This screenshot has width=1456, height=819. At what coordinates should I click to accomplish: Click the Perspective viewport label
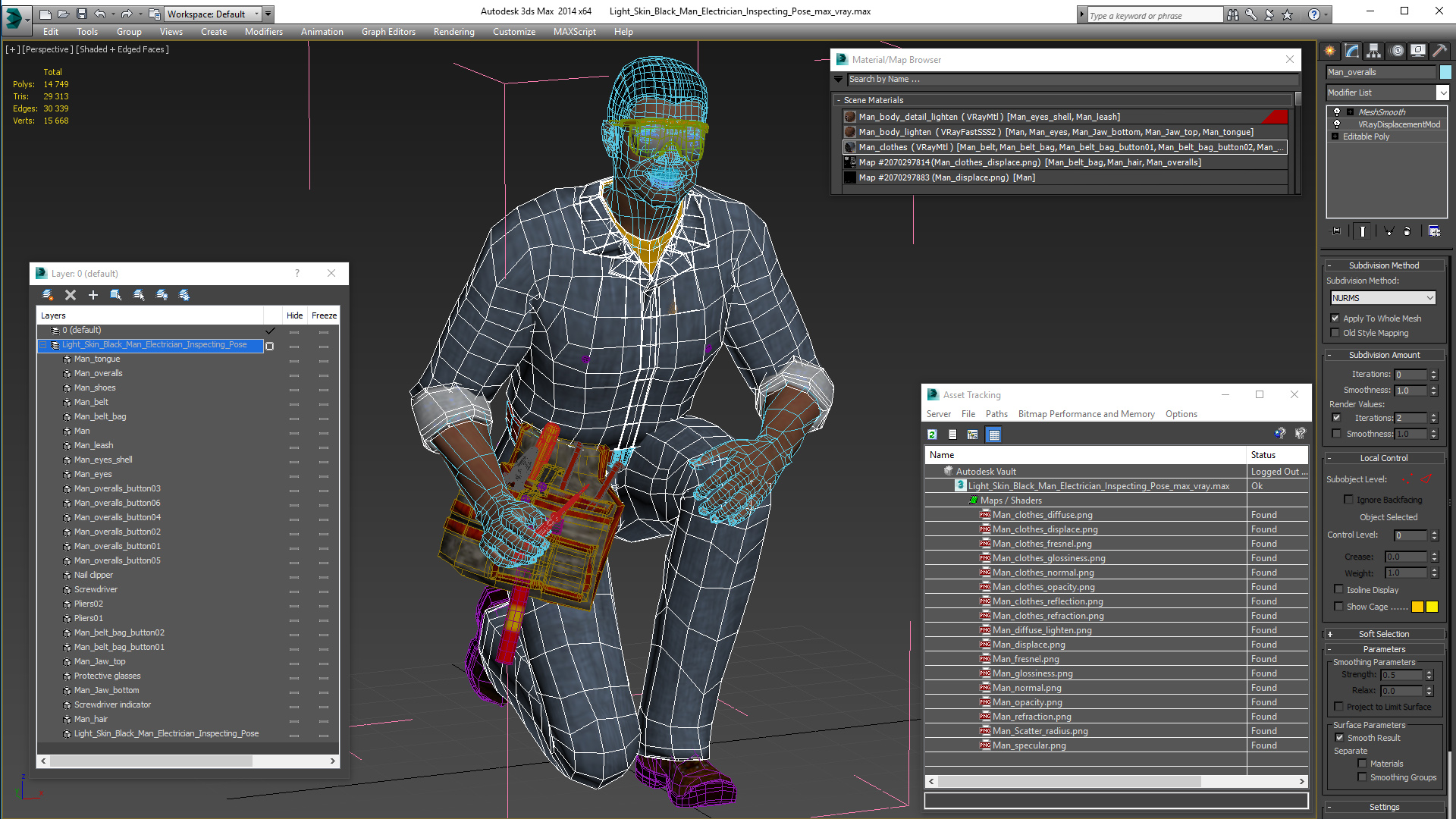click(x=47, y=49)
